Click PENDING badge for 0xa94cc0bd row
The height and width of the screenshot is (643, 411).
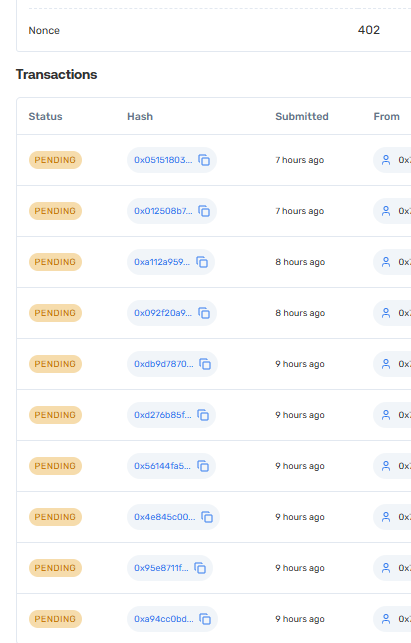[55, 619]
